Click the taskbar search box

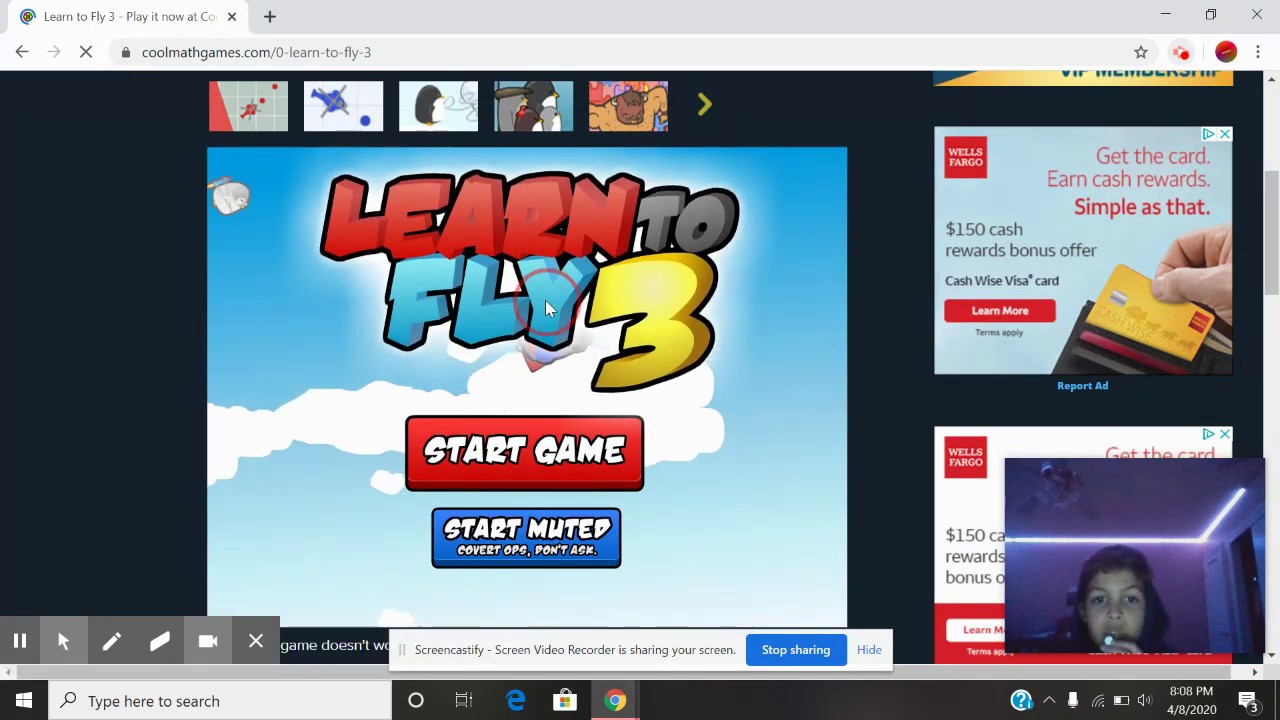tap(220, 701)
